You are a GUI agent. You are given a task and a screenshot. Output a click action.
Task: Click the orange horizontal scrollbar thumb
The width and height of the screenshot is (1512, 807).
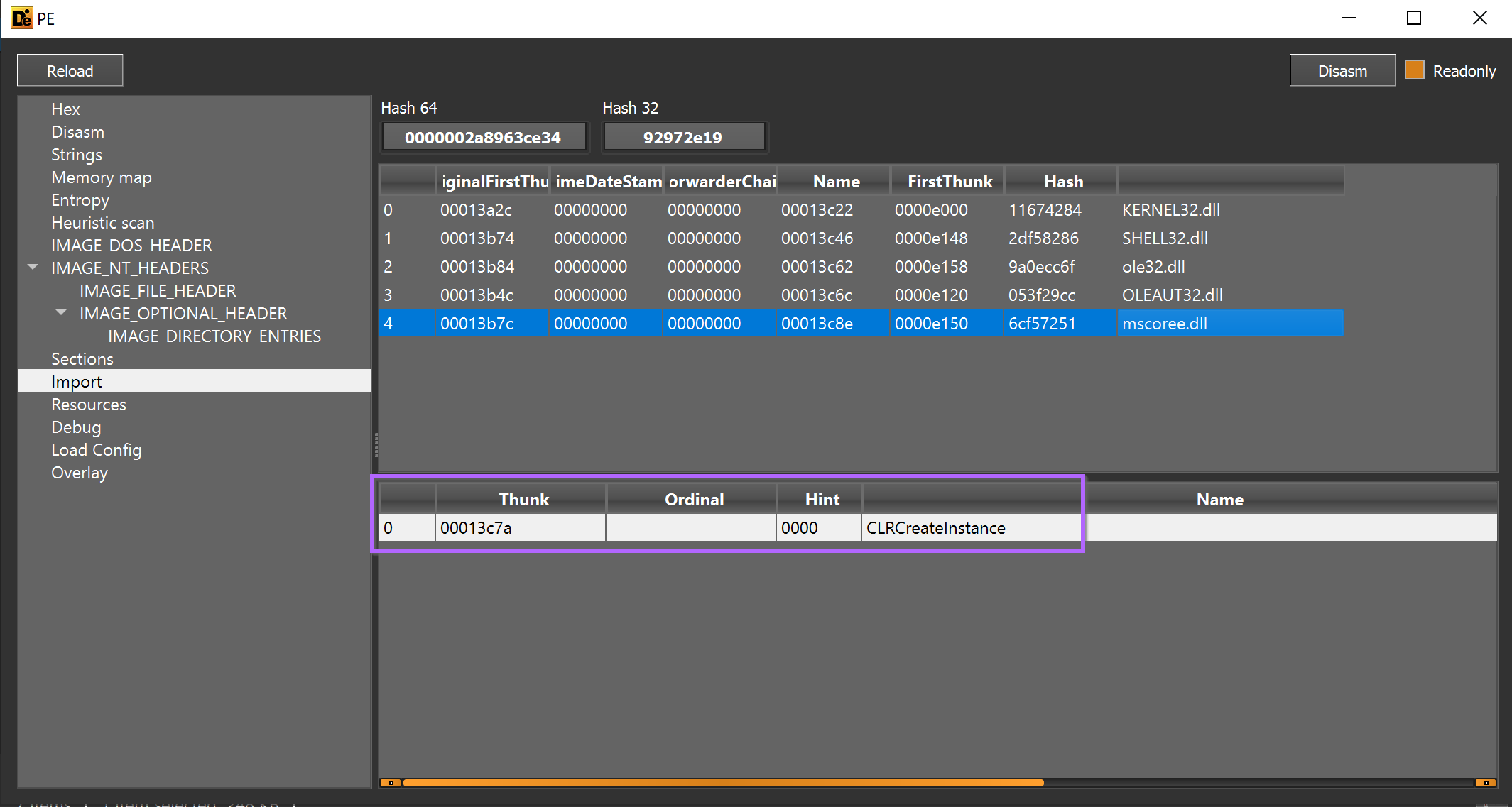pyautogui.click(x=722, y=783)
